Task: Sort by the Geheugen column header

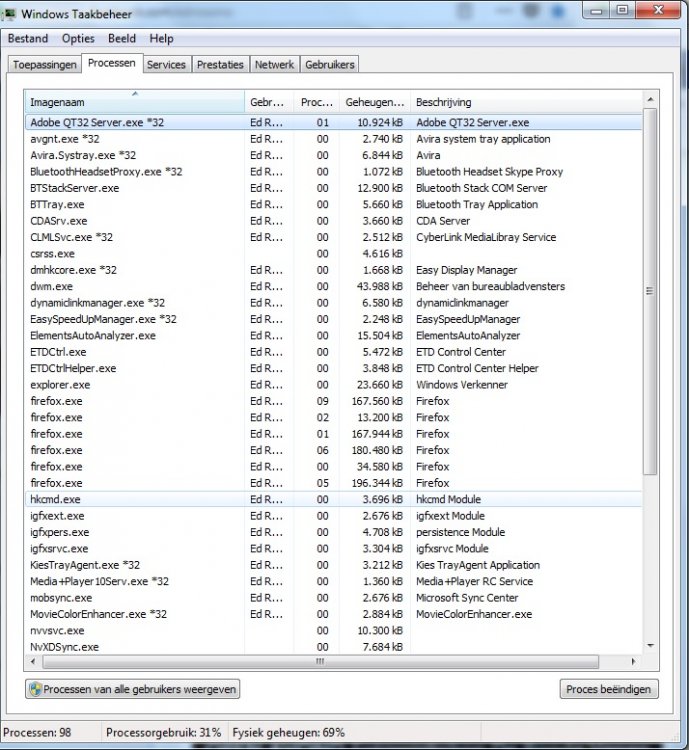Action: 374,103
